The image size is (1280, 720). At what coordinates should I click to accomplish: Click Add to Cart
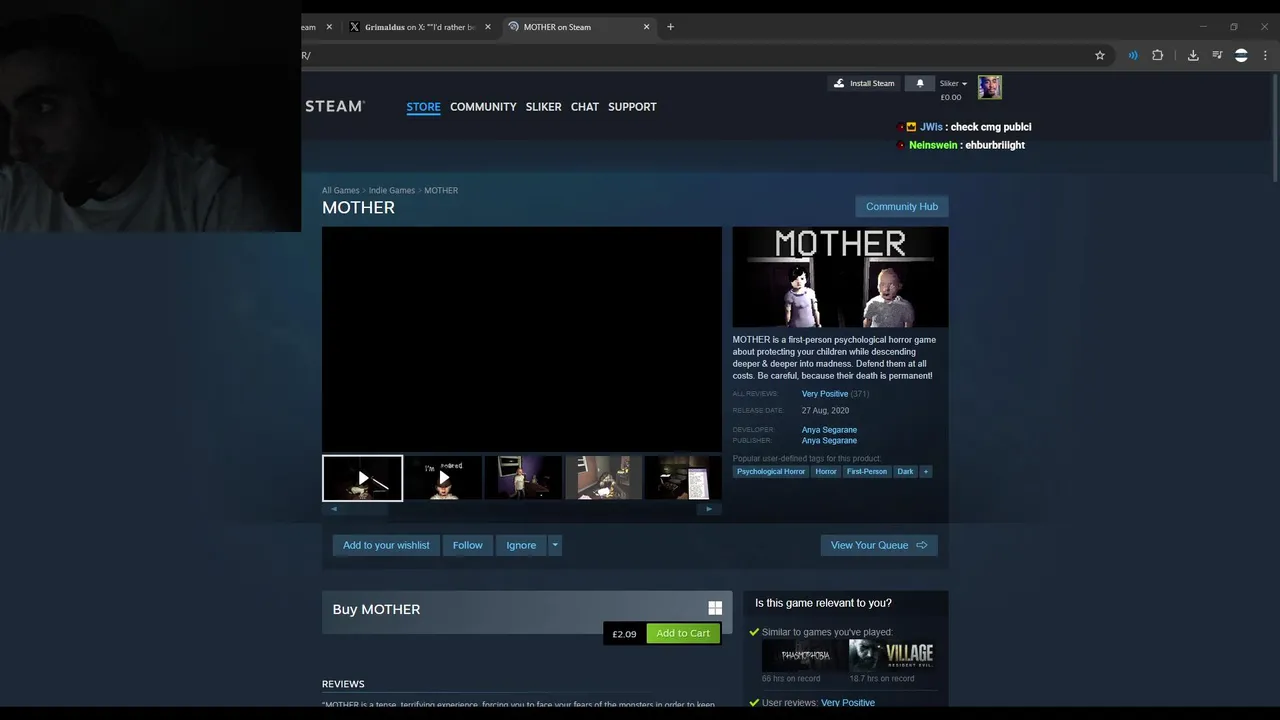pos(683,633)
